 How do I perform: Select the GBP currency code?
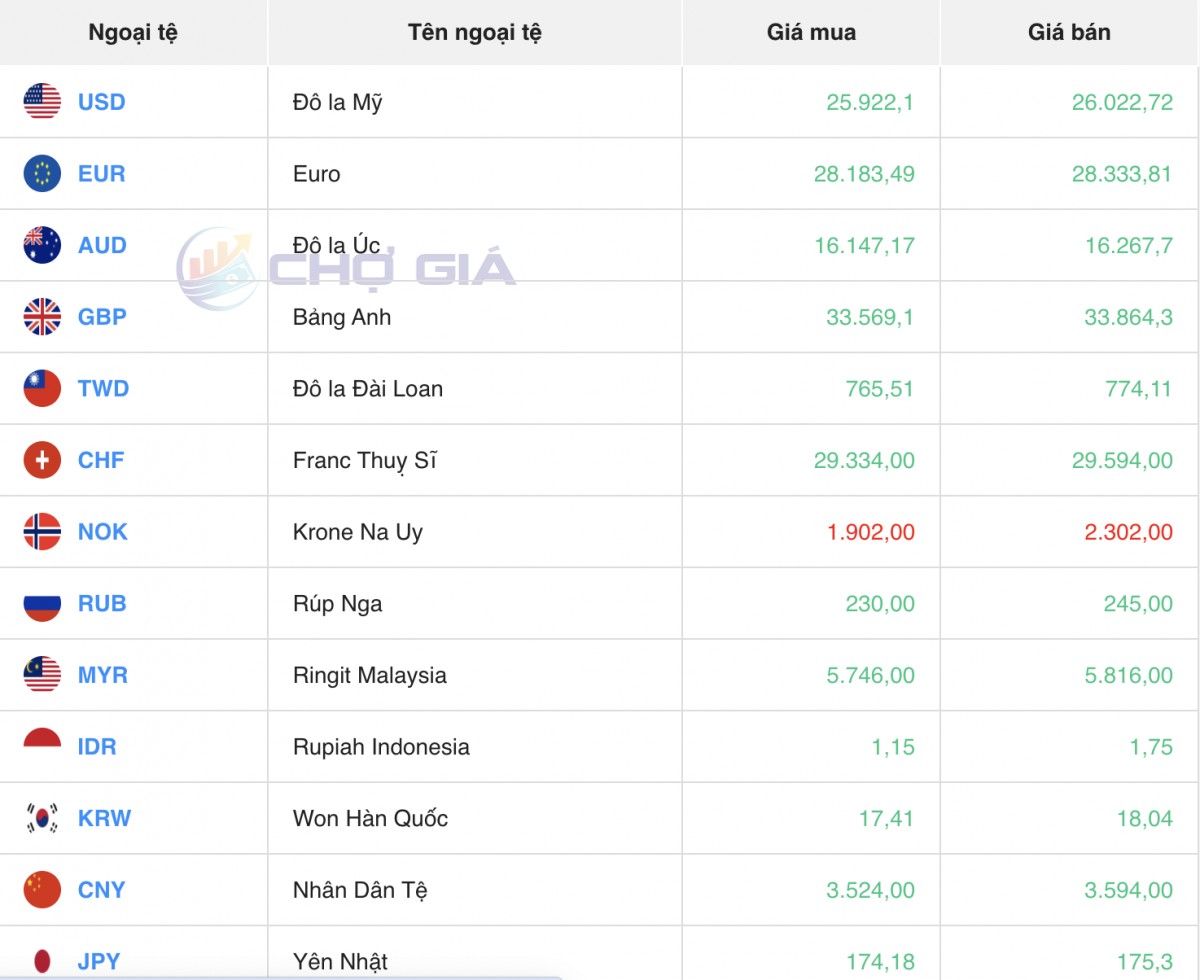pyautogui.click(x=102, y=317)
